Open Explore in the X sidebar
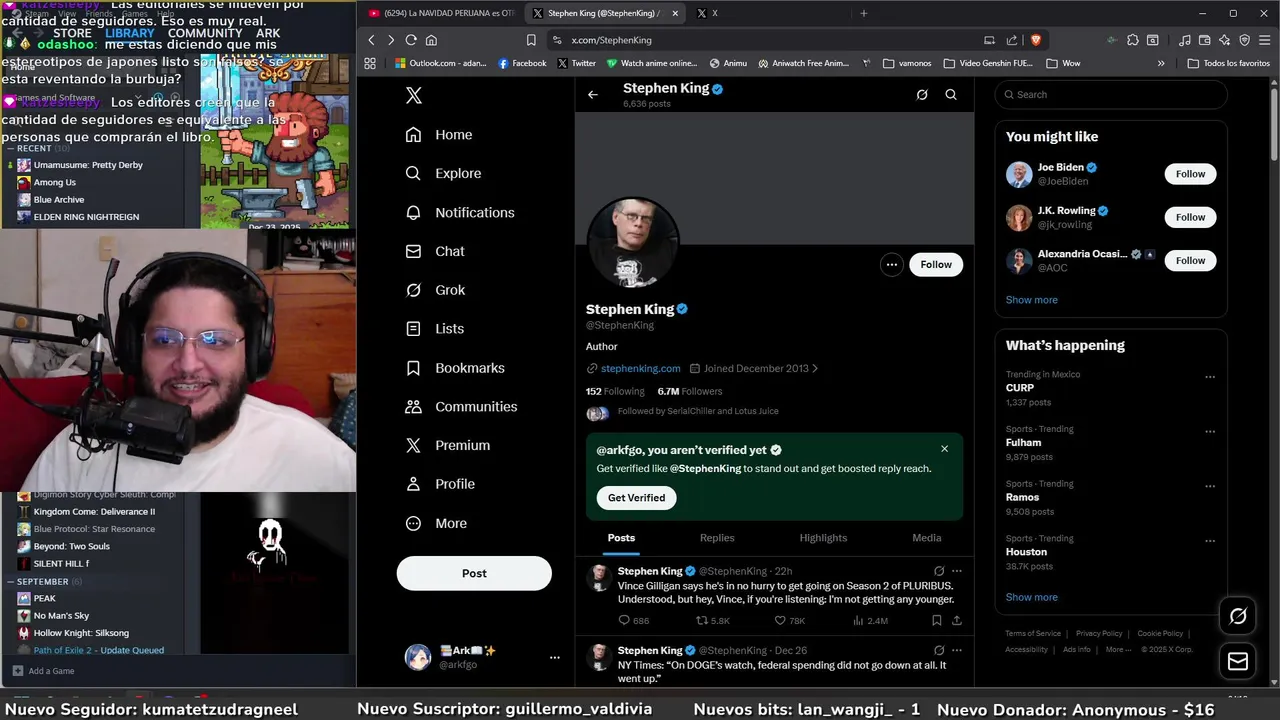Viewport: 1280px width, 720px height. click(x=443, y=174)
